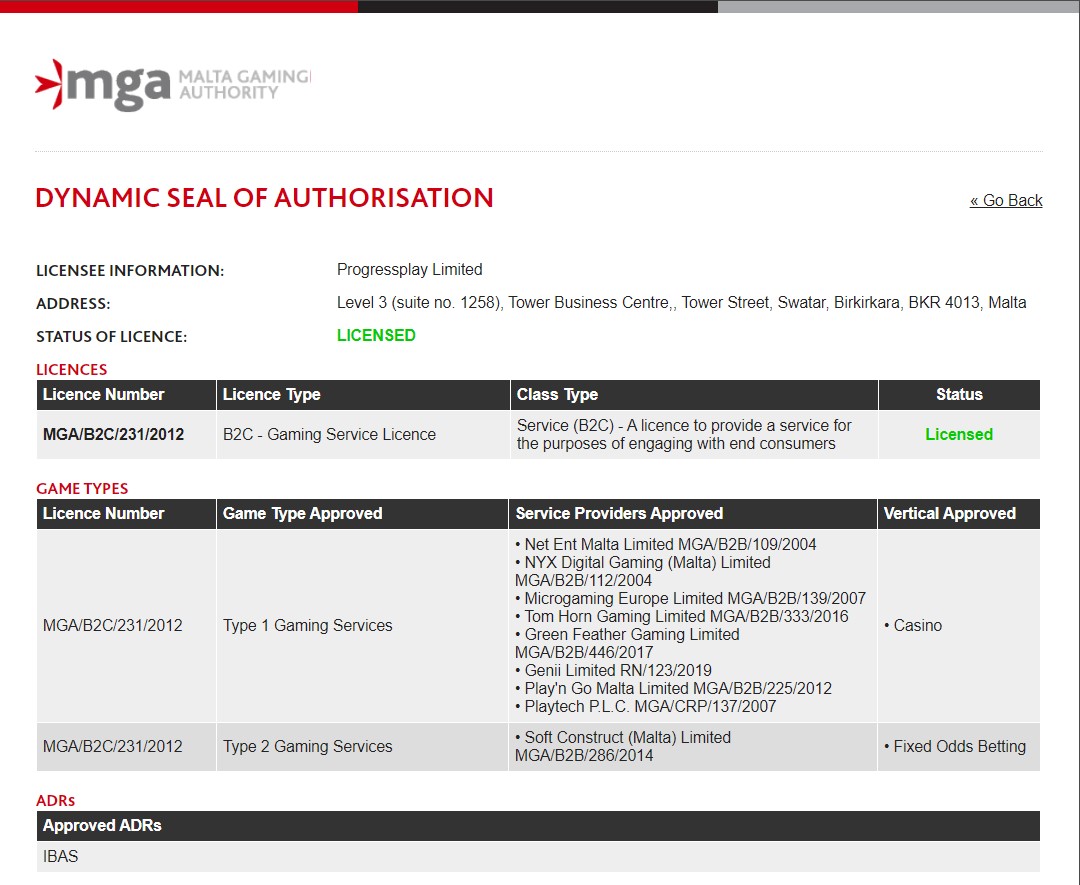
Task: Click the green 'Licensed' status cell
Action: click(x=959, y=435)
